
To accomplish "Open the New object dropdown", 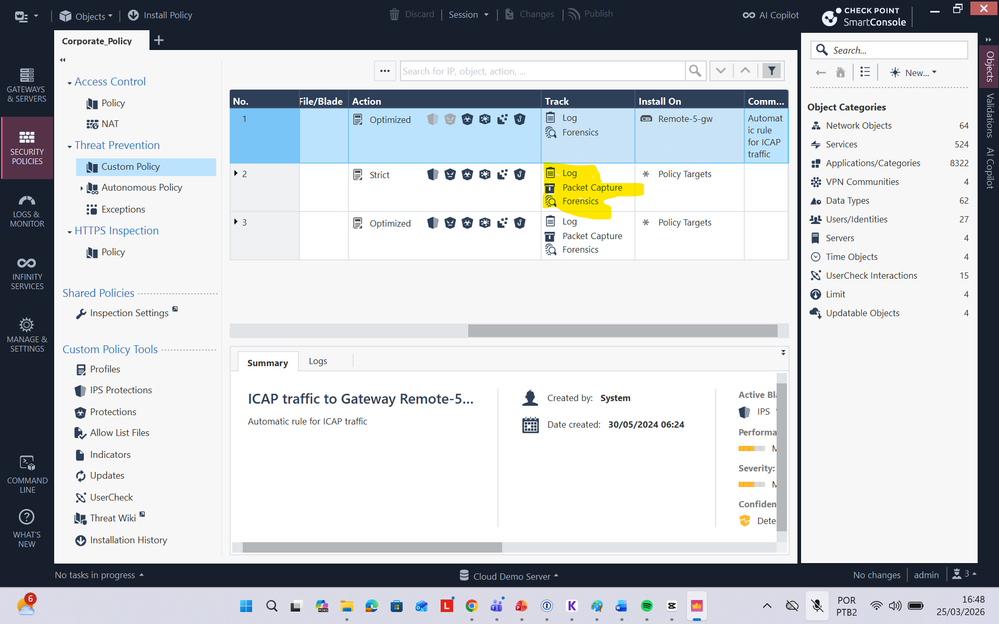I will click(x=913, y=73).
